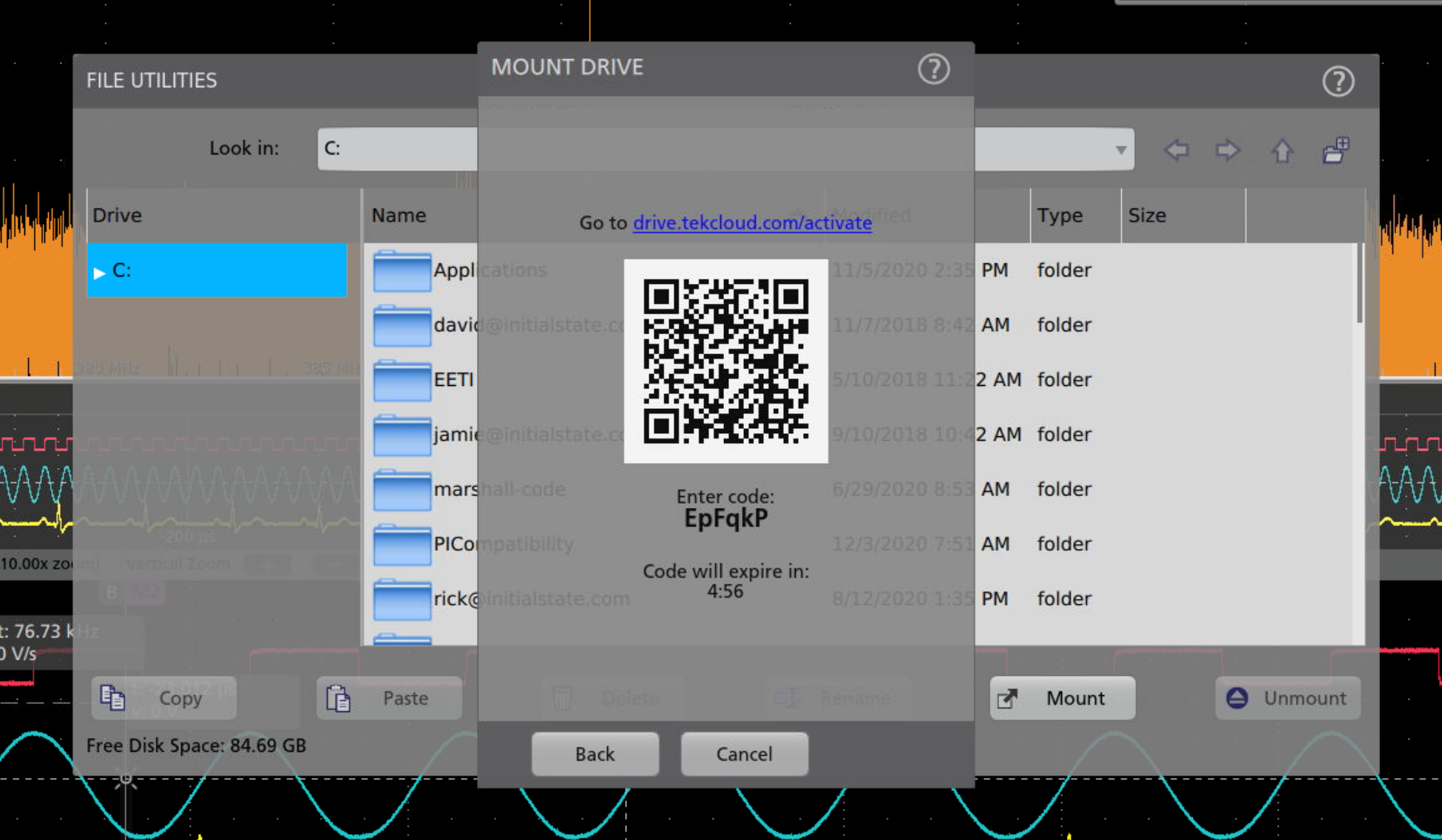Cancel the Mount Drive dialog
Screen dimensions: 1442x840
(x=744, y=754)
